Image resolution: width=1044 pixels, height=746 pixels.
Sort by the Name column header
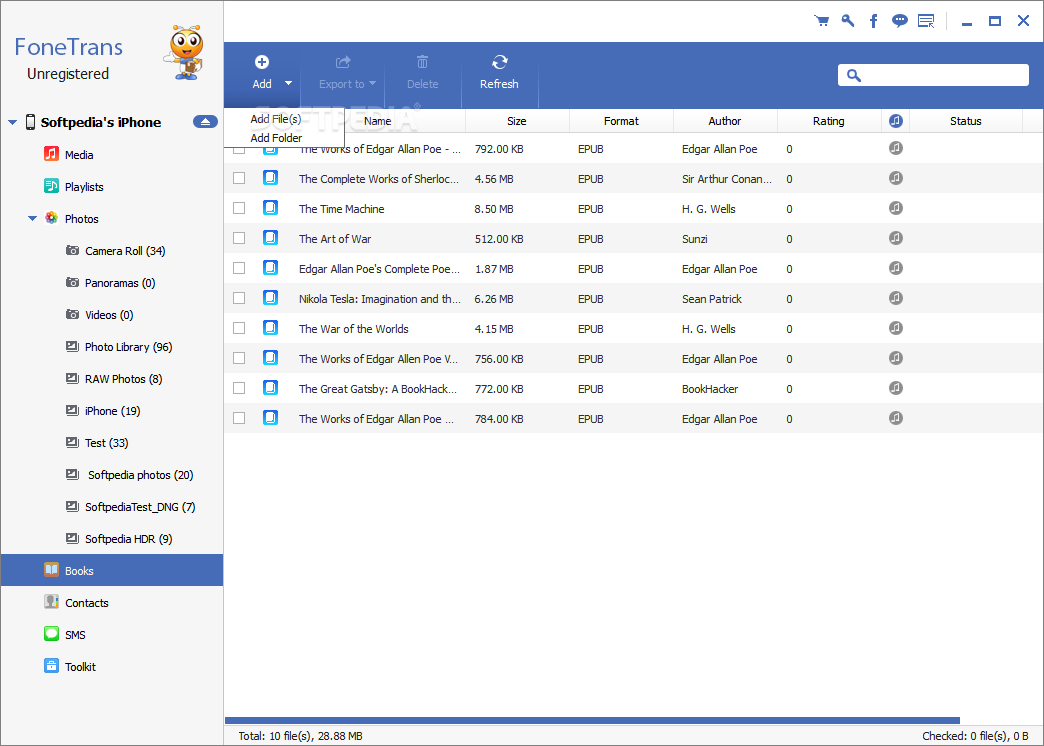tap(378, 121)
